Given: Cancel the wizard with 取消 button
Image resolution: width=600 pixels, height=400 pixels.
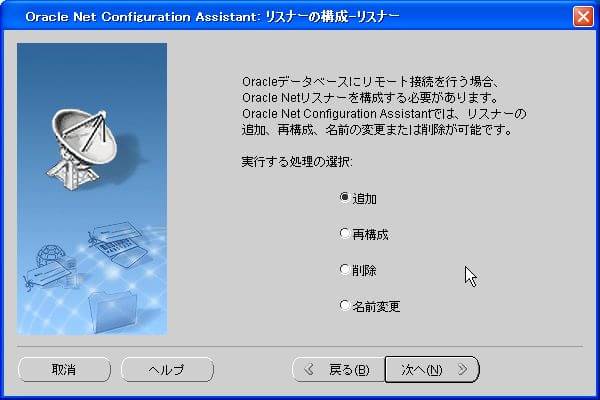Looking at the screenshot, I should [64, 369].
